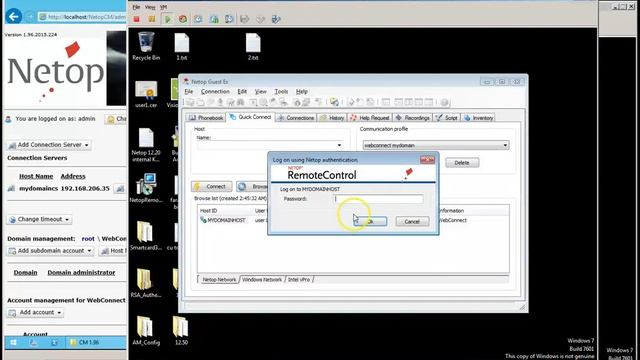
Task: Switch to the Connections tab
Action: pyautogui.click(x=296, y=118)
